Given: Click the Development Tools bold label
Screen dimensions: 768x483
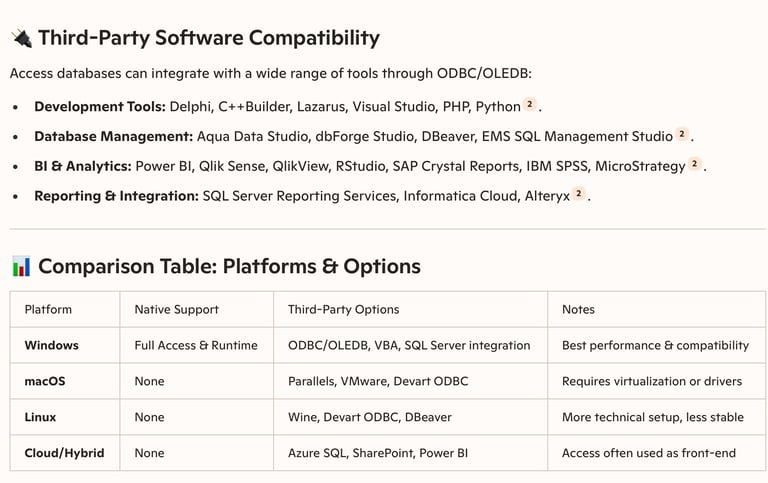Looking at the screenshot, I should click(100, 106).
